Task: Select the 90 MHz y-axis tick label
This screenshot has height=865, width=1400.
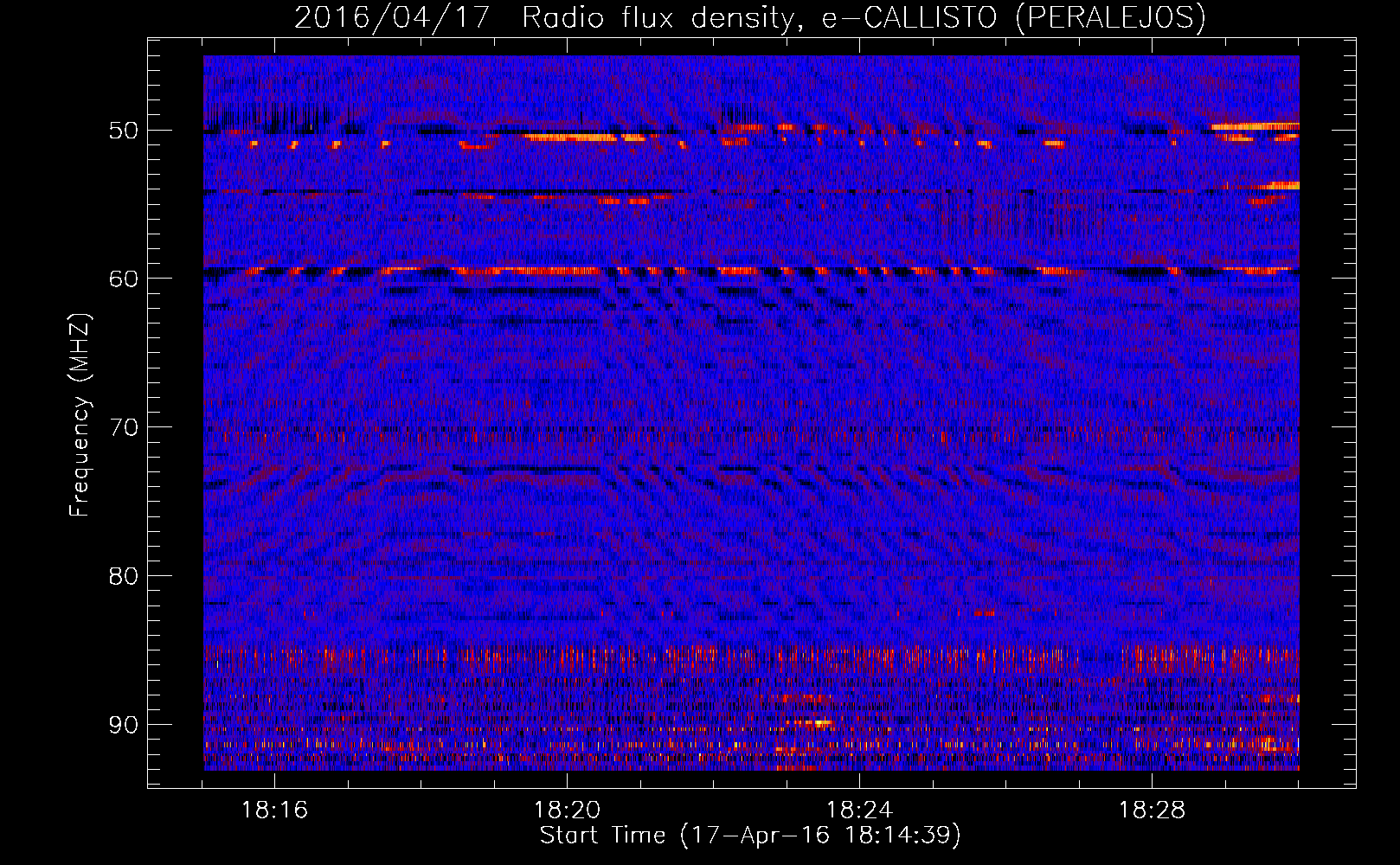Action: tap(123, 724)
